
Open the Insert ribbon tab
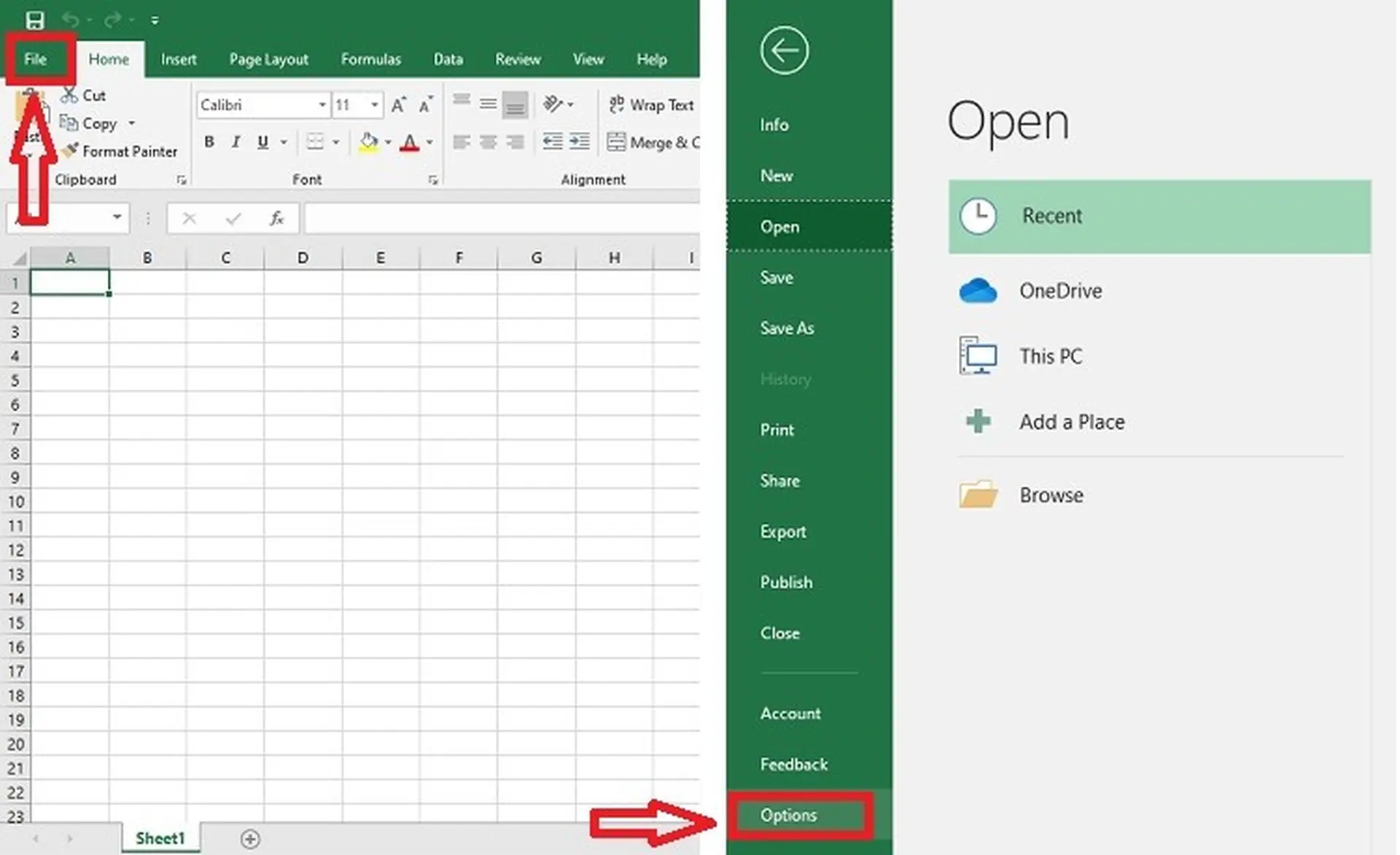click(179, 59)
